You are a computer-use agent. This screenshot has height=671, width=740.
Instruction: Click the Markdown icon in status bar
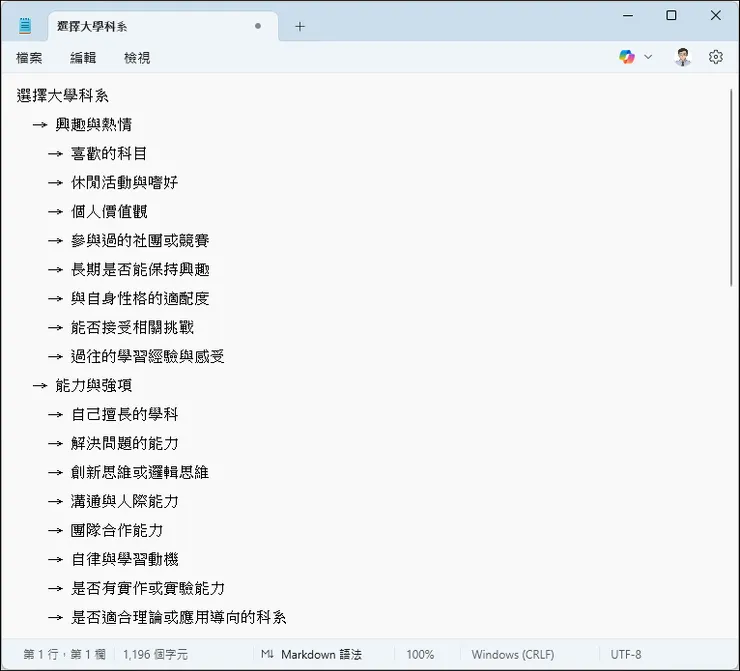tap(267, 654)
